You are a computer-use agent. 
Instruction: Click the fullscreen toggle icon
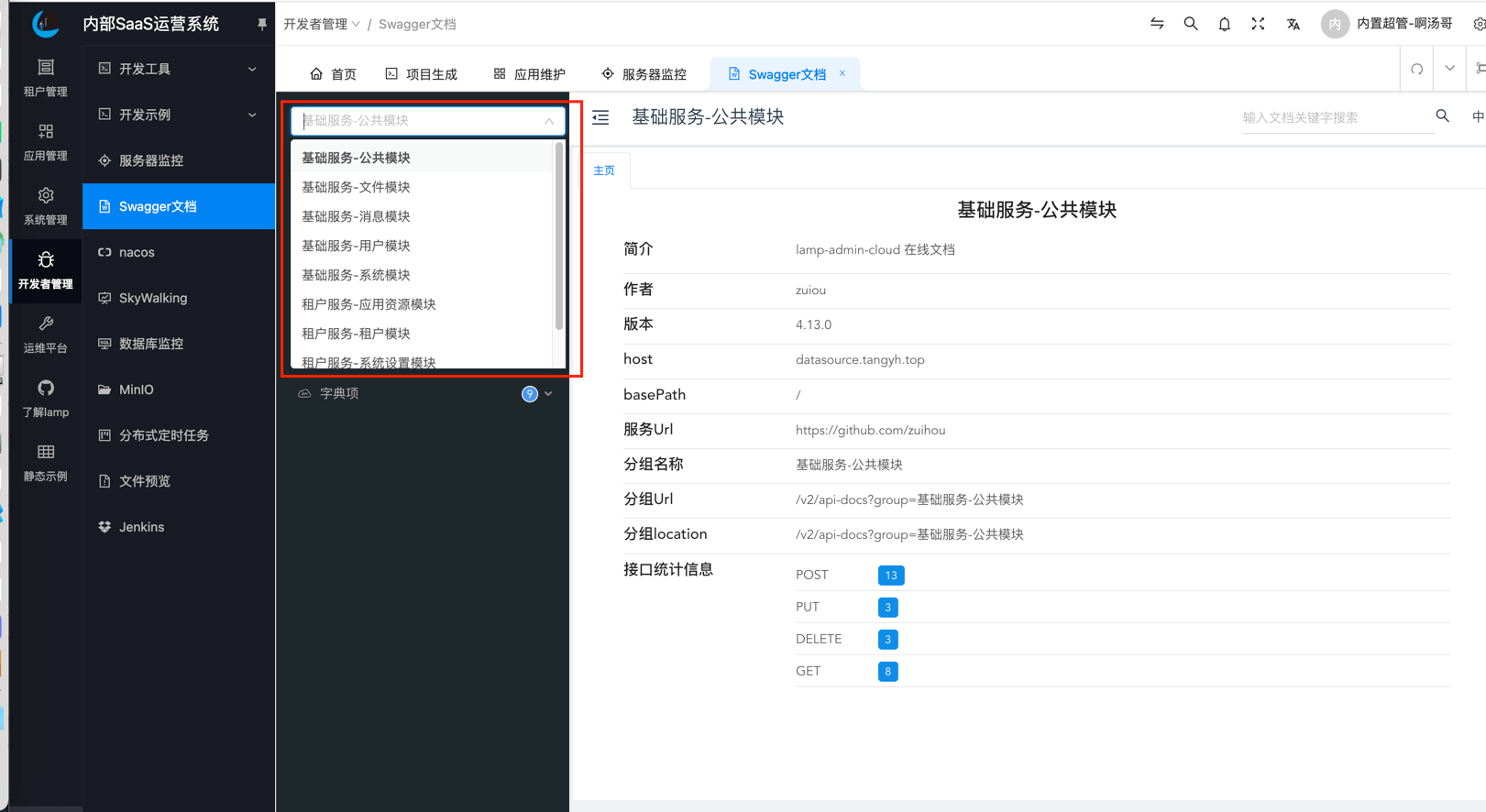click(1258, 25)
